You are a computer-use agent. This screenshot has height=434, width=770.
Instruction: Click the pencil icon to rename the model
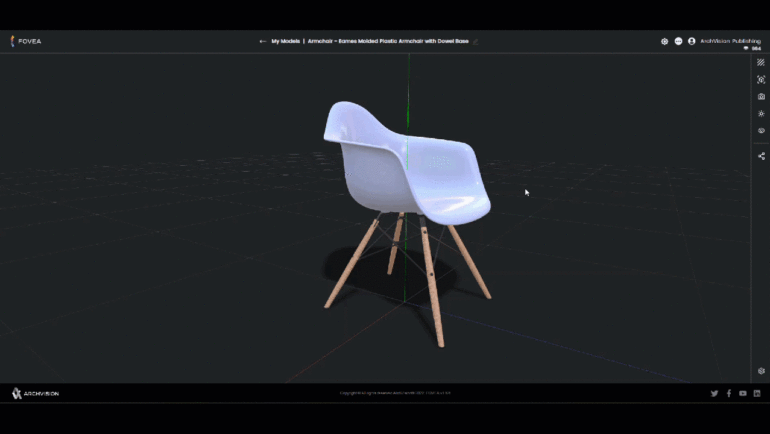pos(475,42)
